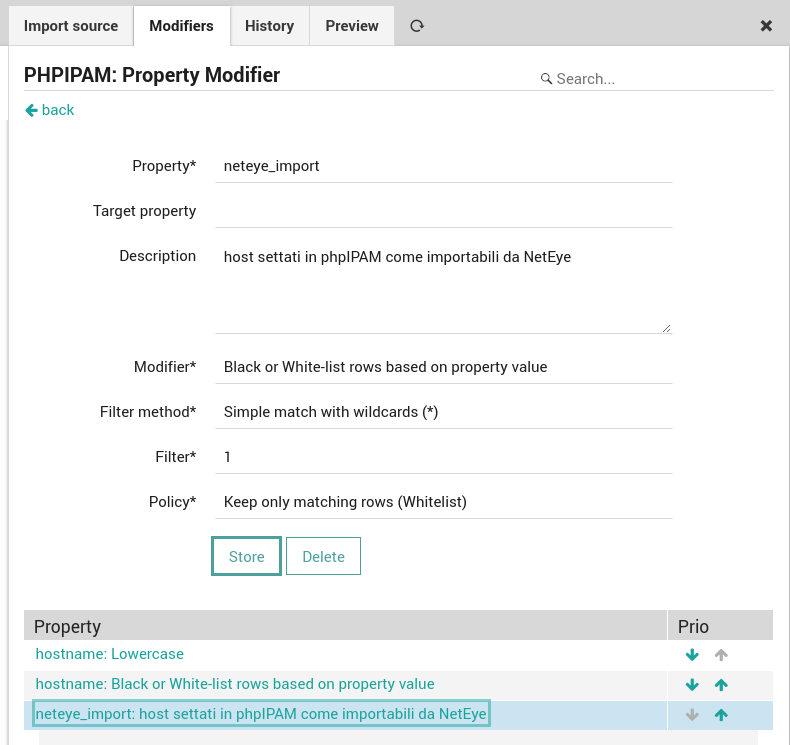
Task: Move hostname Lowercase modifier down
Action: (x=692, y=654)
